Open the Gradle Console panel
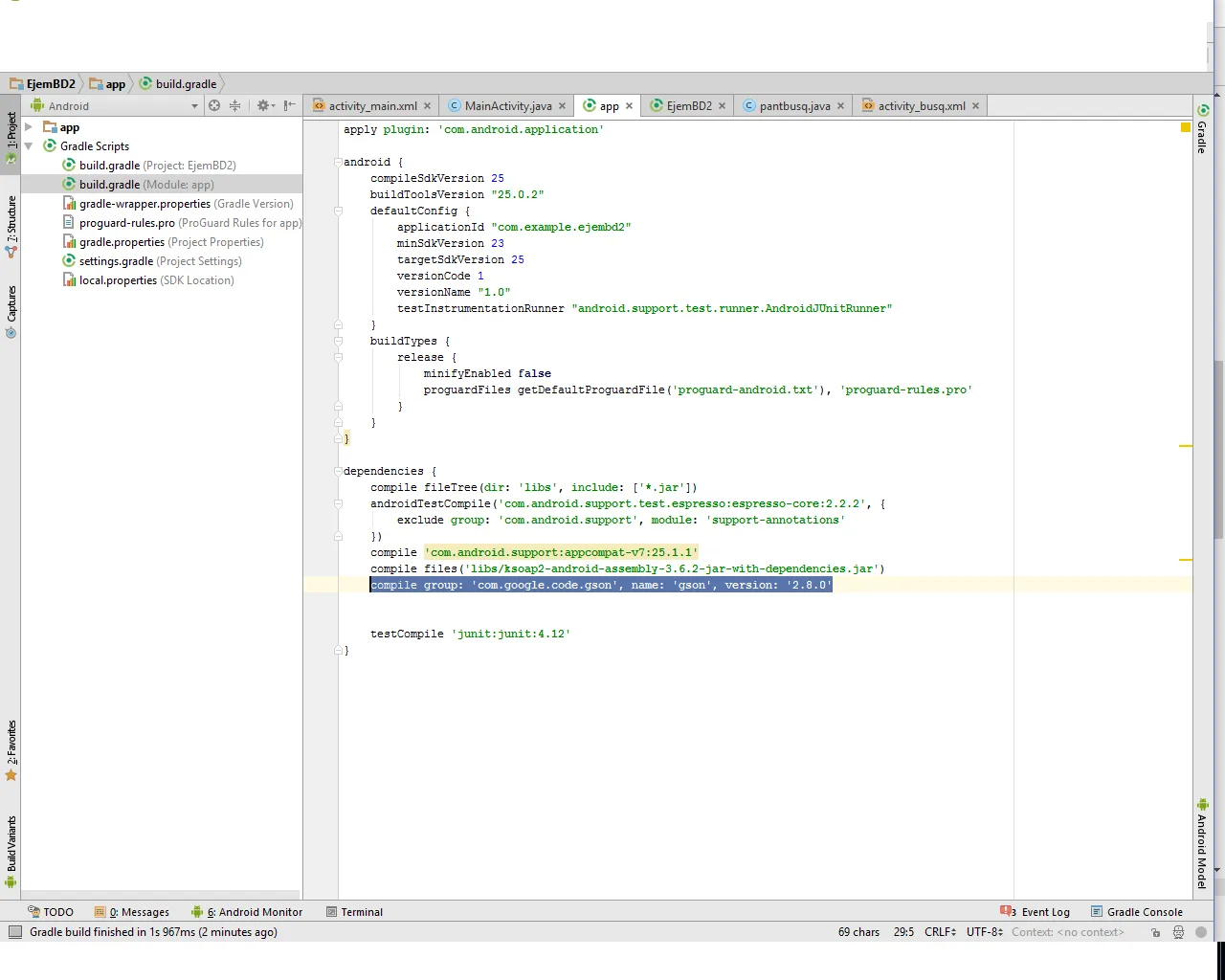The height and width of the screenshot is (980, 1225). 1137,912
